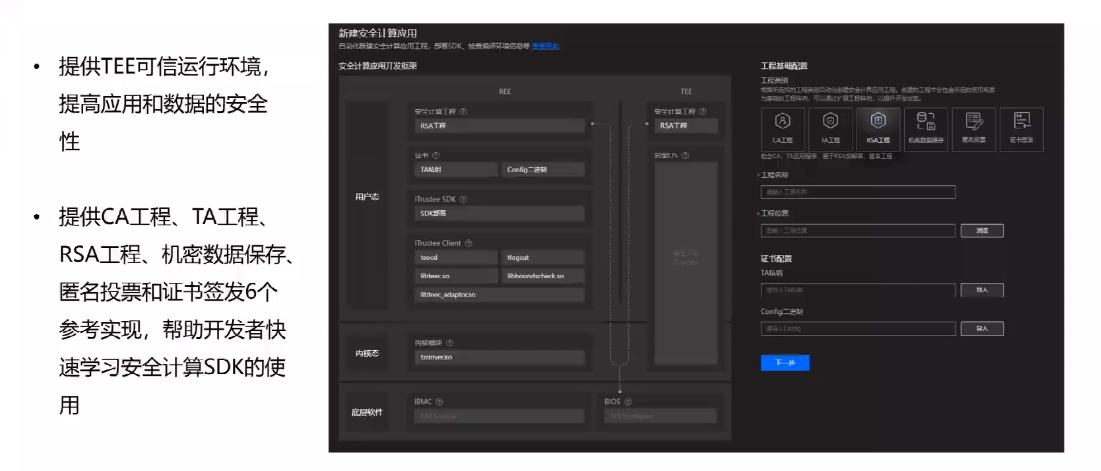Screen dimensions: 1101x471
Task: Click the large 安全OS panel in TEE
Action: coord(686,263)
